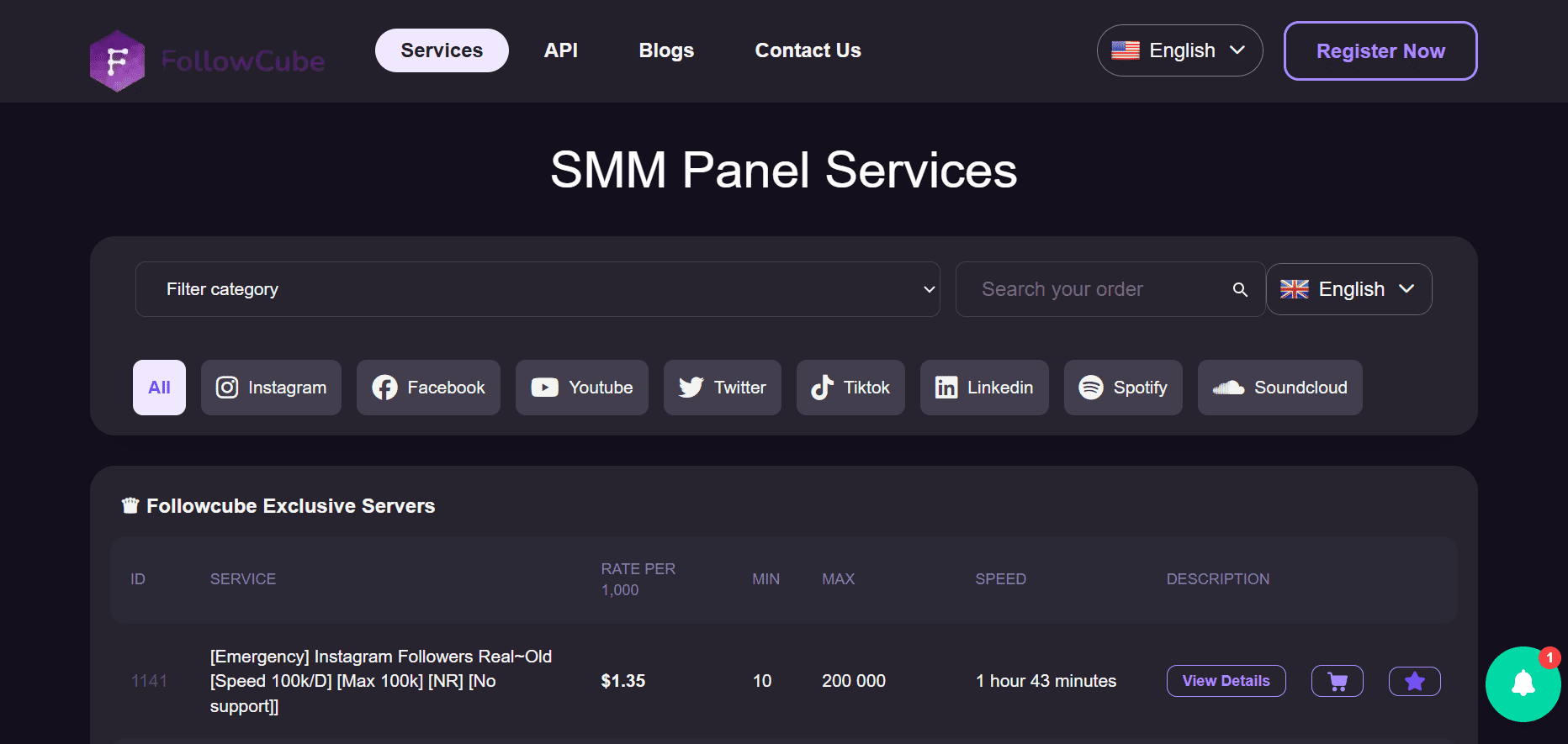
Task: Filter services by Facebook
Action: pos(428,388)
